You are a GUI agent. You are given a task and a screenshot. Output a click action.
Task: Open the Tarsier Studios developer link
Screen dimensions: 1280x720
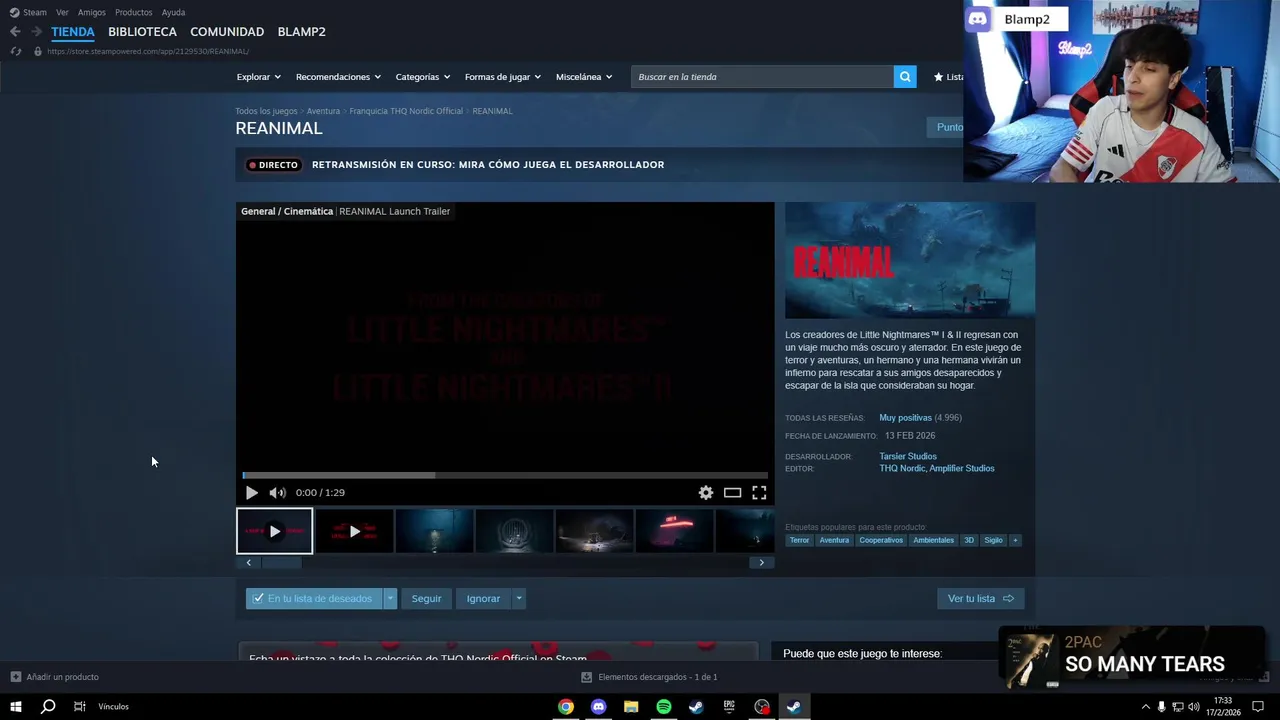908,457
